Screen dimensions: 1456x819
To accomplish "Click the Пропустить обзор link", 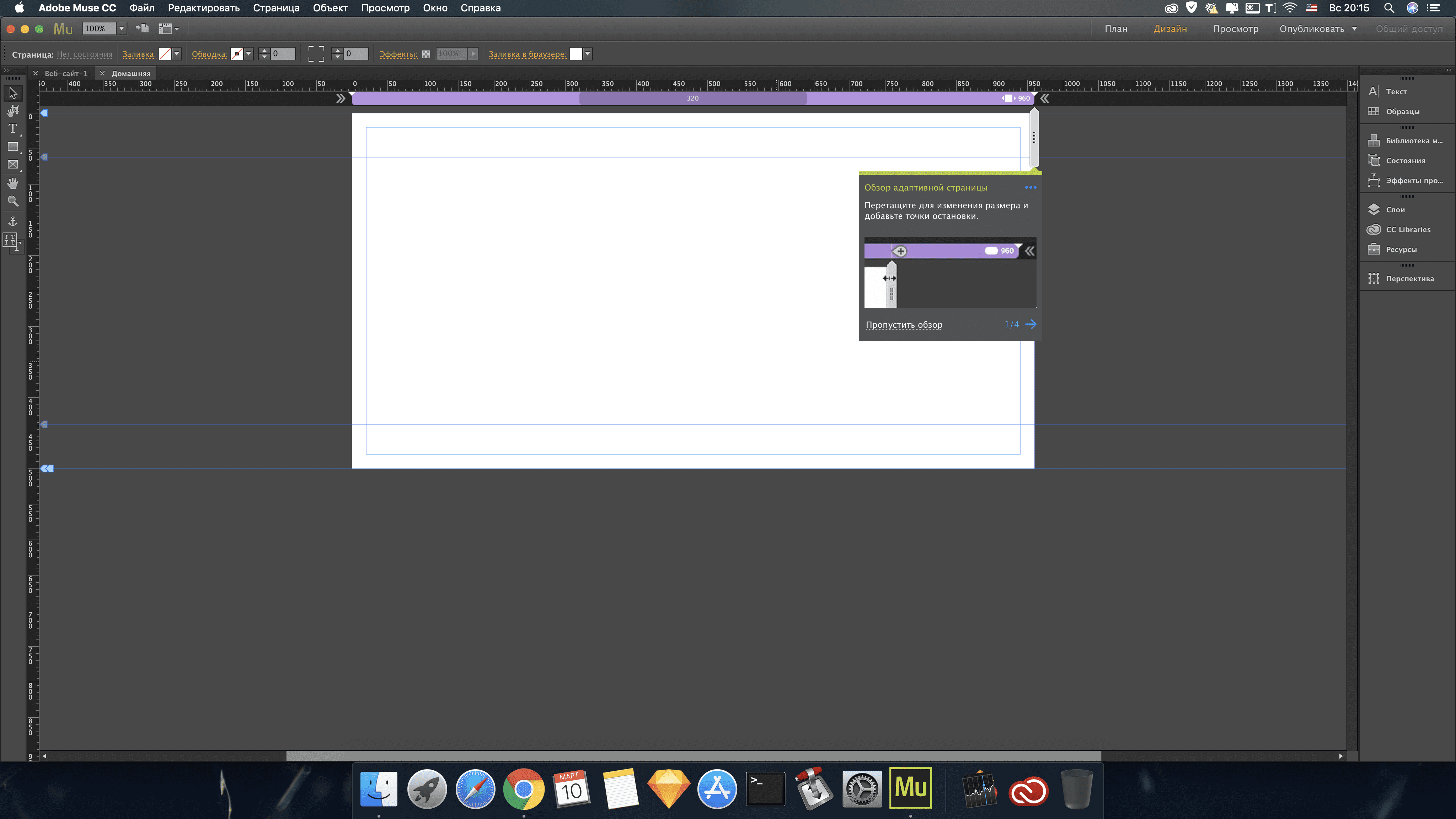I will coord(904,325).
